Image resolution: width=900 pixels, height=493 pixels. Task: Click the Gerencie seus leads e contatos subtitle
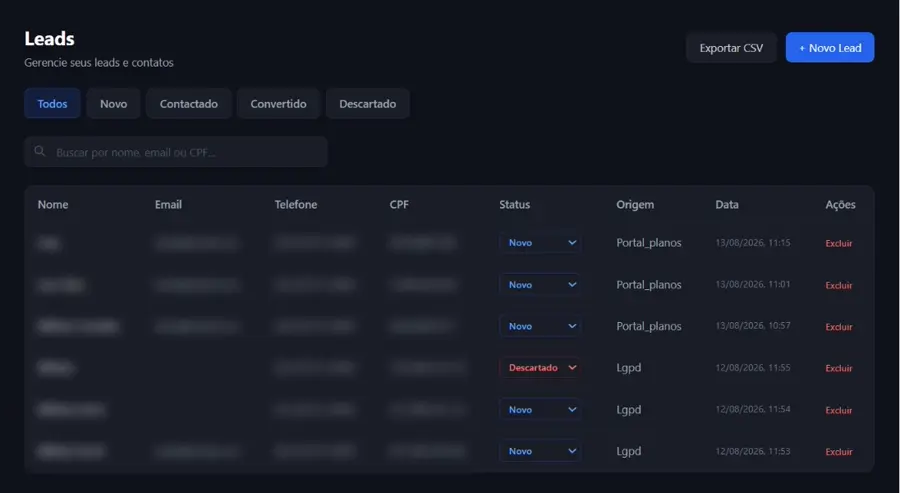pyautogui.click(x=99, y=63)
